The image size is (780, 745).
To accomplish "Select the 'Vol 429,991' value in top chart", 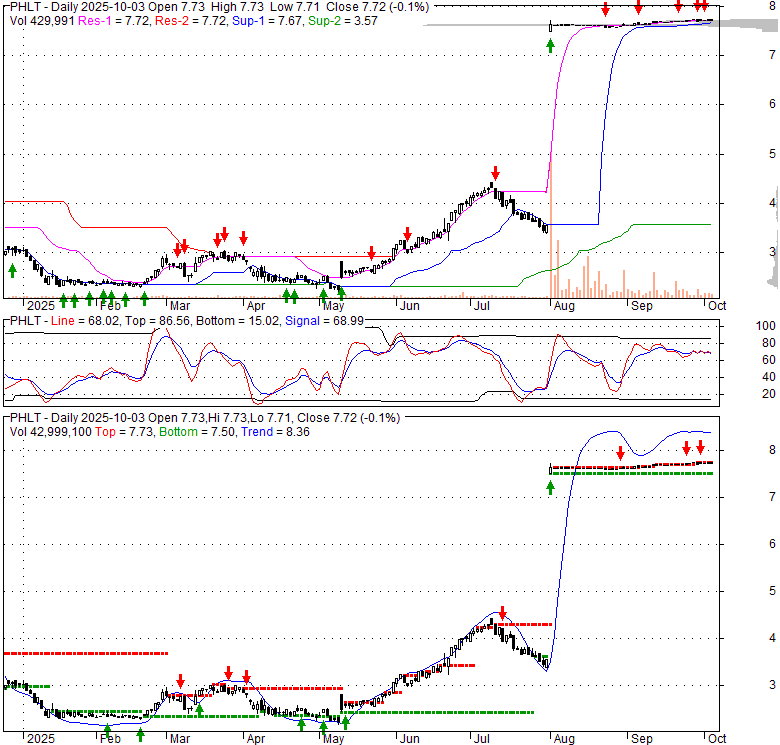I will [x=42, y=21].
